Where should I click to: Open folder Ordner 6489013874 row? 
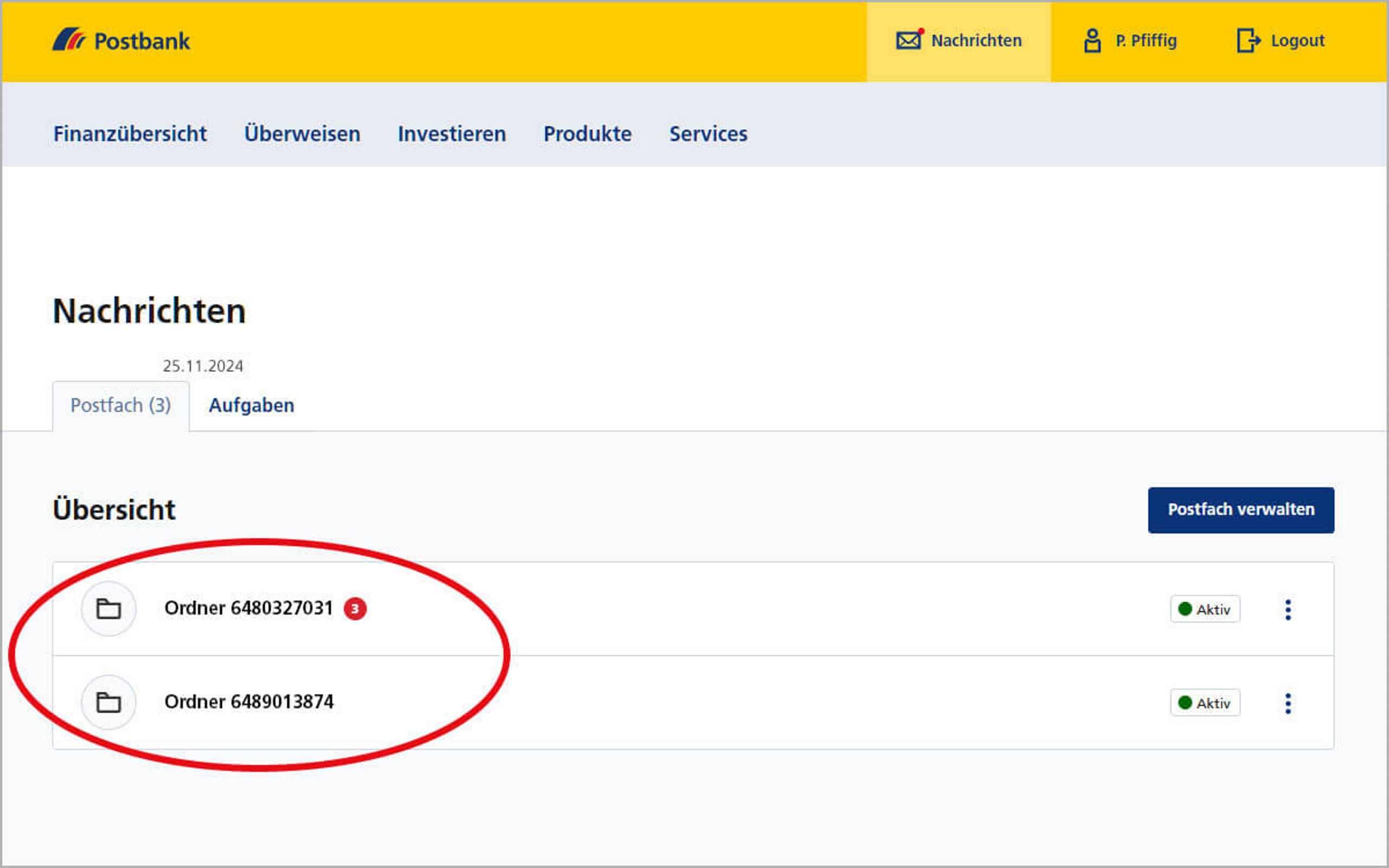click(x=249, y=702)
